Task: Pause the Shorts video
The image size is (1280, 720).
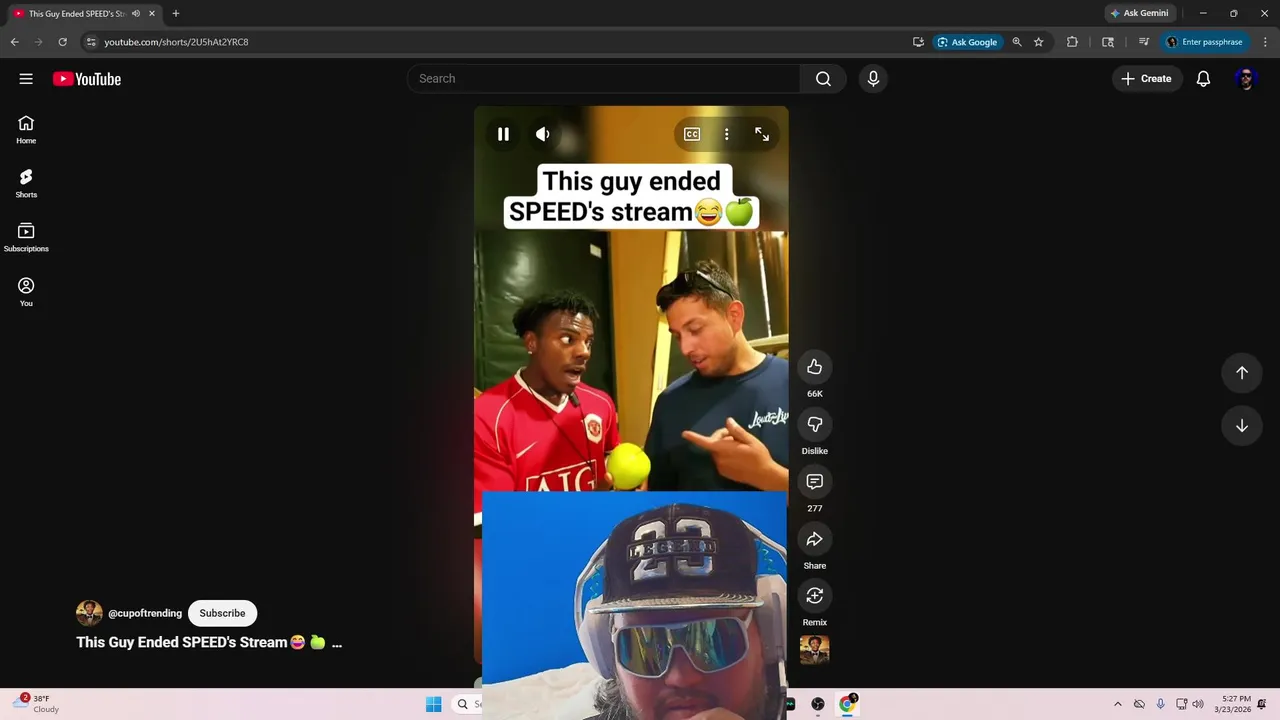Action: 503,134
